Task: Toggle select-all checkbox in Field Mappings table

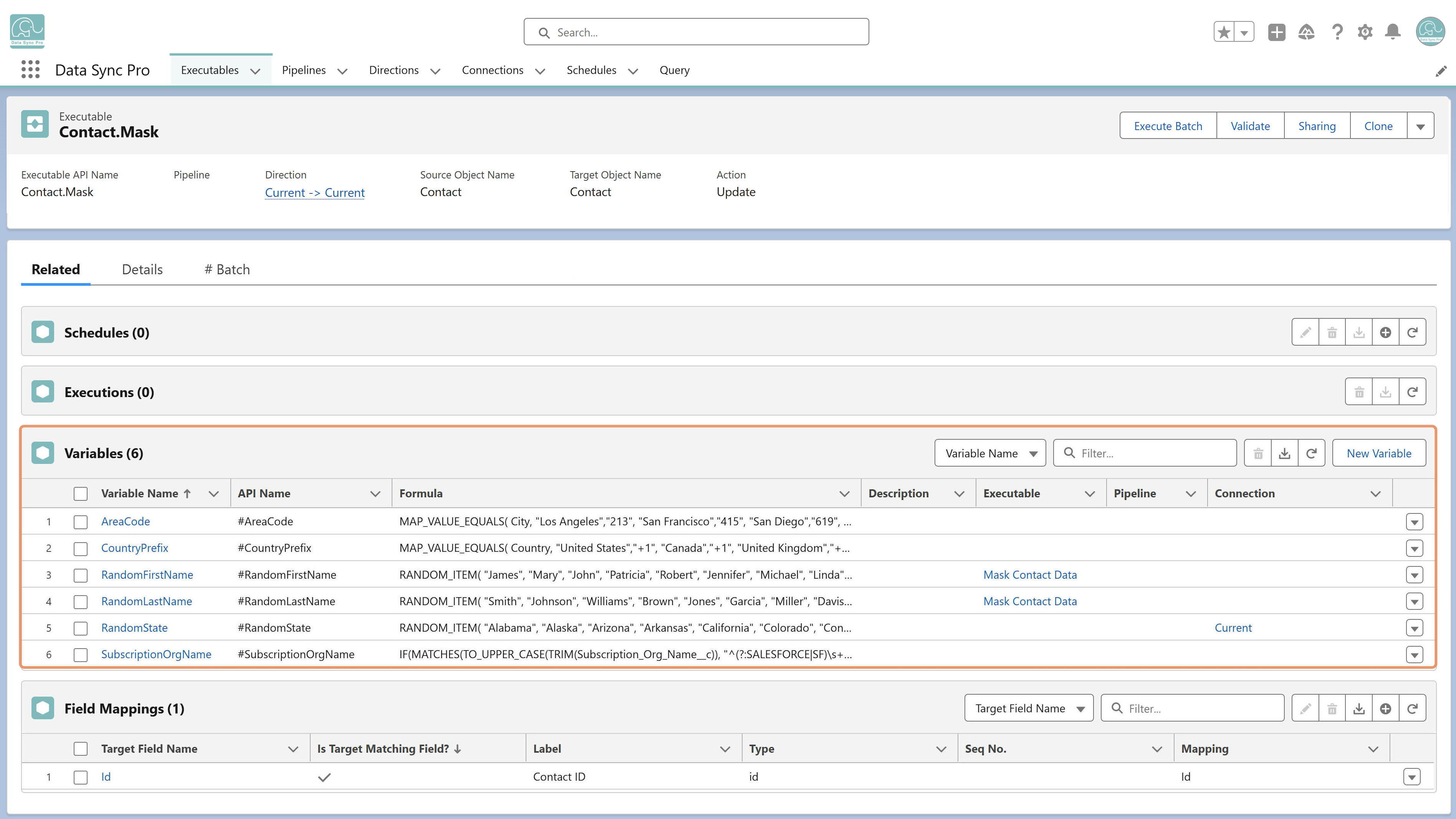Action: pyautogui.click(x=80, y=749)
